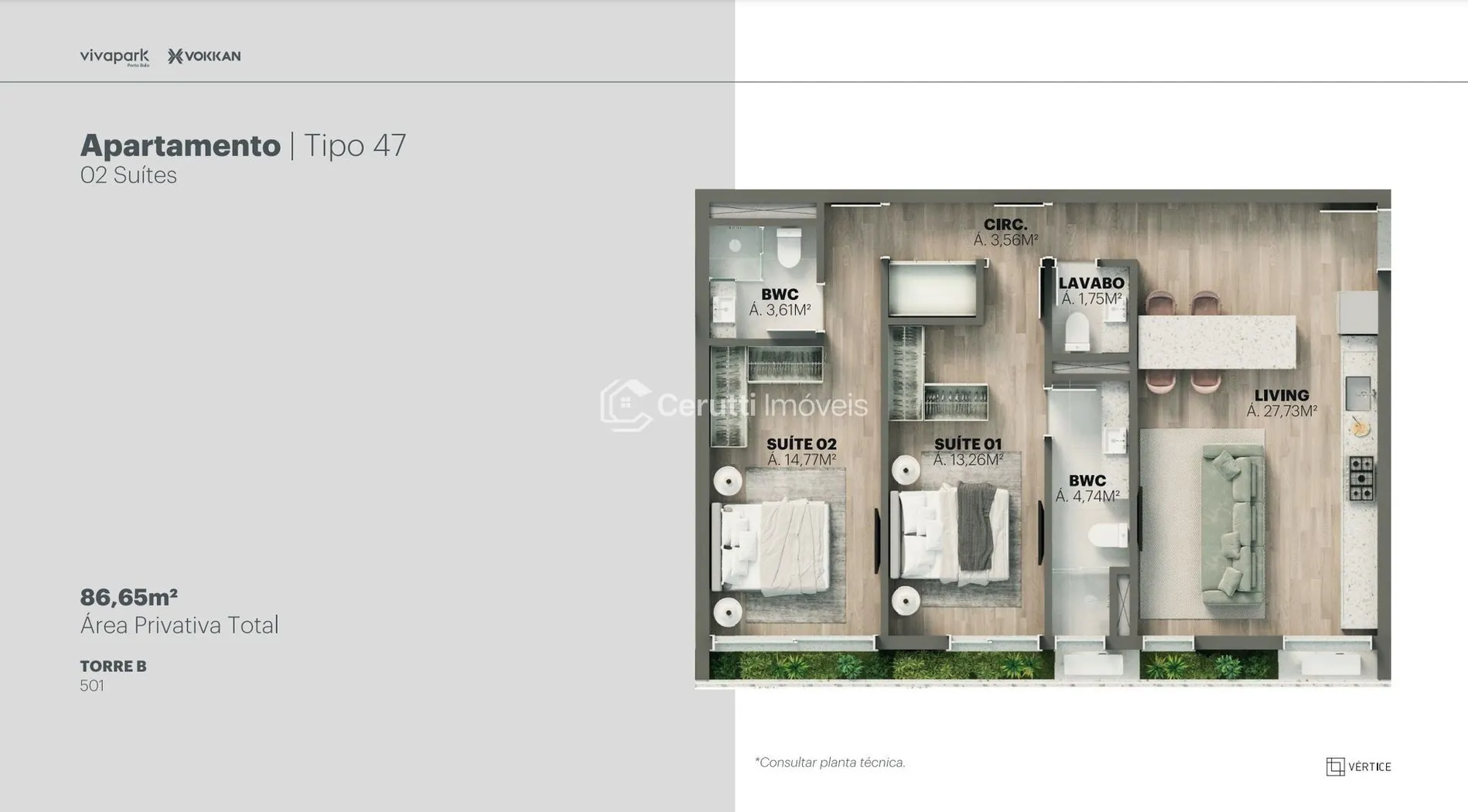The image size is (1468, 812).
Task: Select the bed with gray blanket in Suíte 01
Action: [950, 532]
